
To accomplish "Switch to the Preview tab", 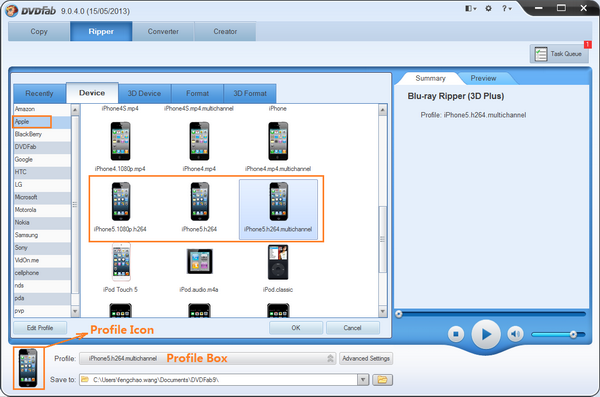I will [x=483, y=78].
